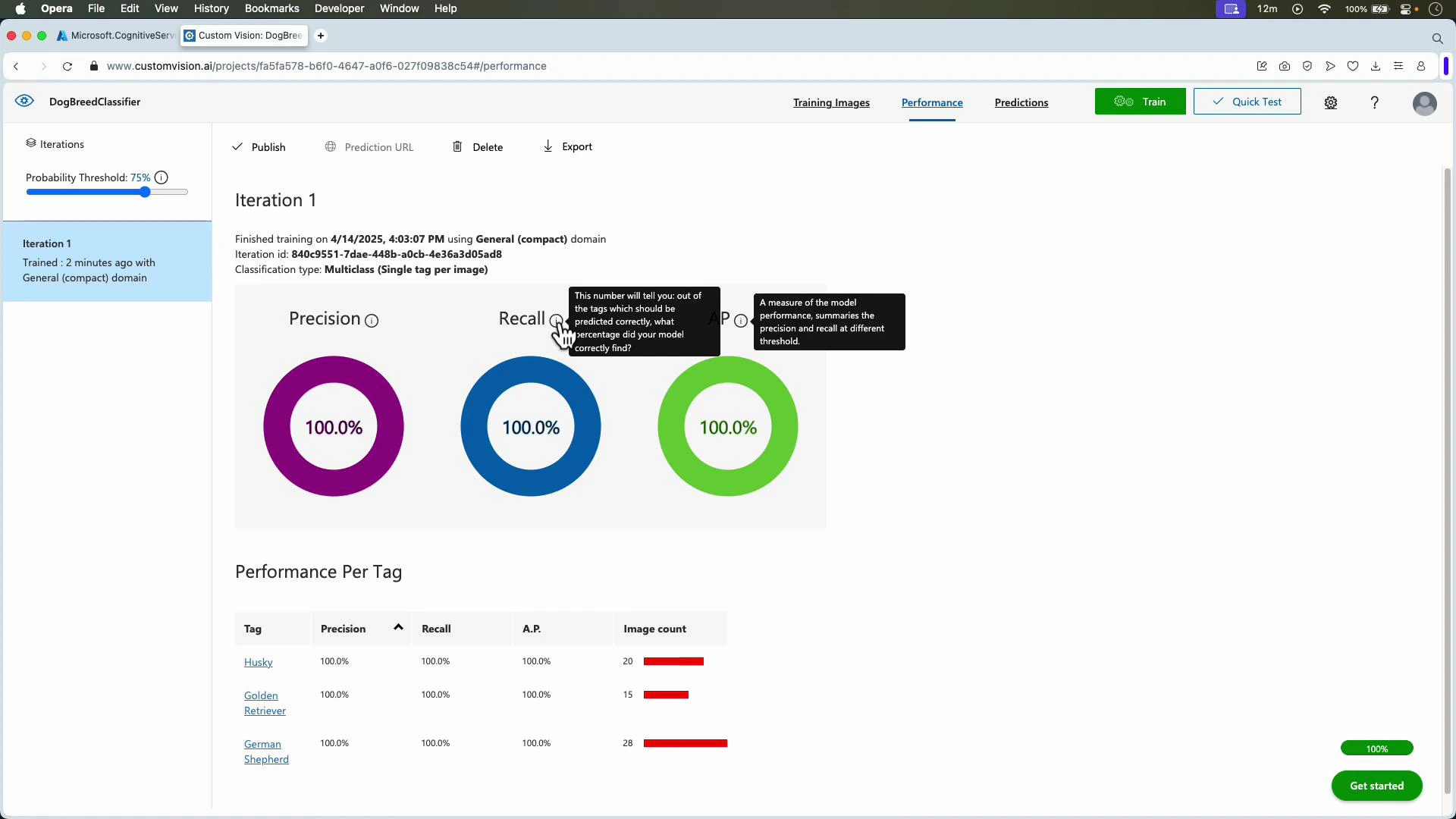Export the iteration model
Image resolution: width=1456 pixels, height=819 pixels.
coord(568,146)
